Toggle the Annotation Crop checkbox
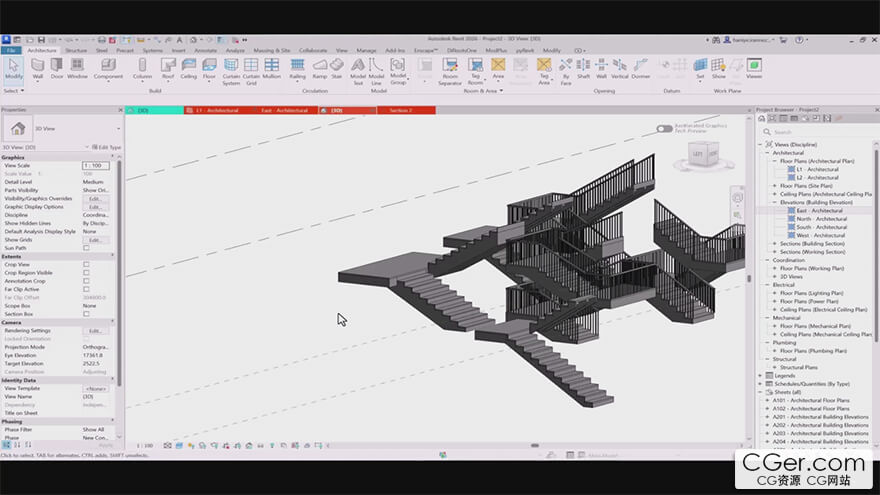This screenshot has height=495, width=880. pyautogui.click(x=86, y=281)
